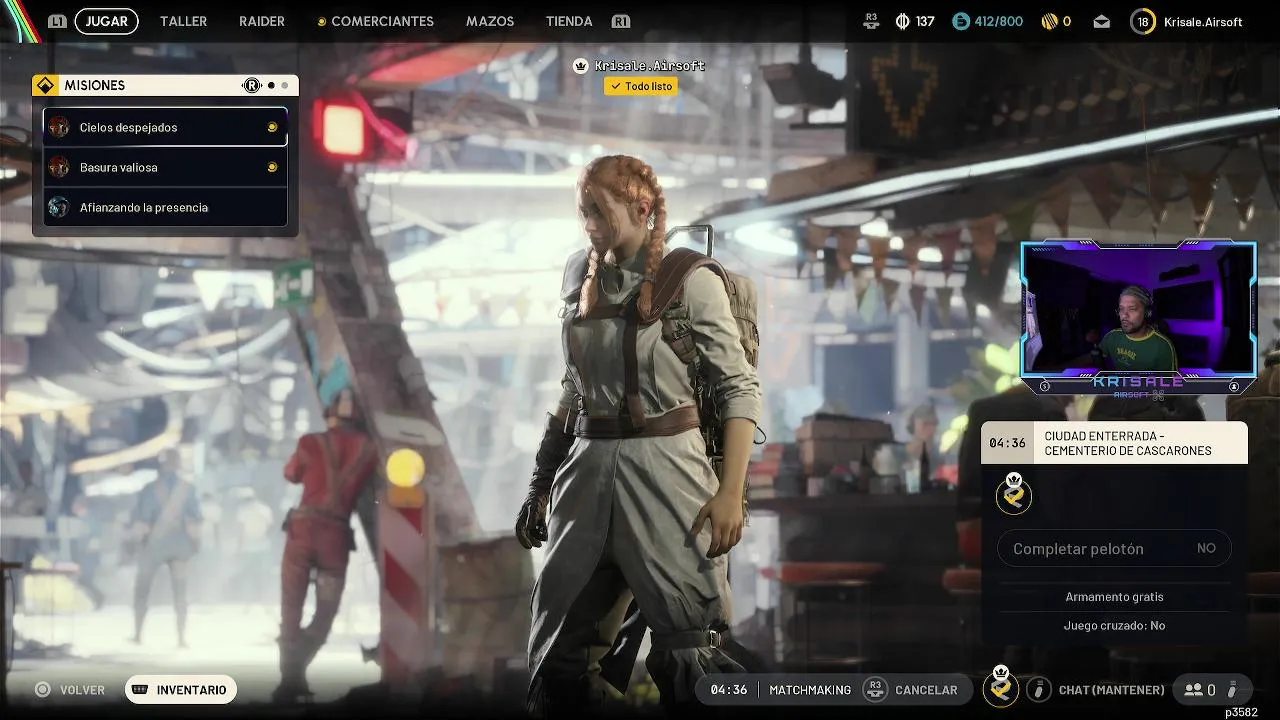Viewport: 1280px width, 720px height.
Task: Click the yellow marker on Basura valiosa
Action: tap(272, 167)
